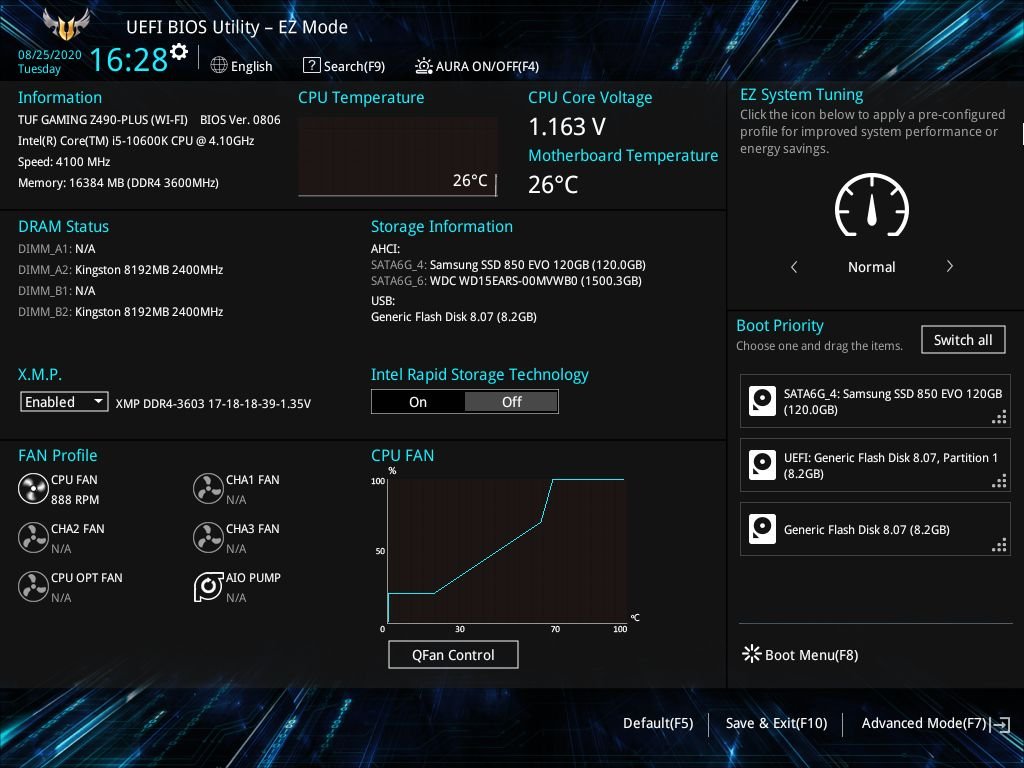Viewport: 1024px width, 768px height.
Task: Click the DIMM_A1 N/A entry
Action: click(x=57, y=249)
